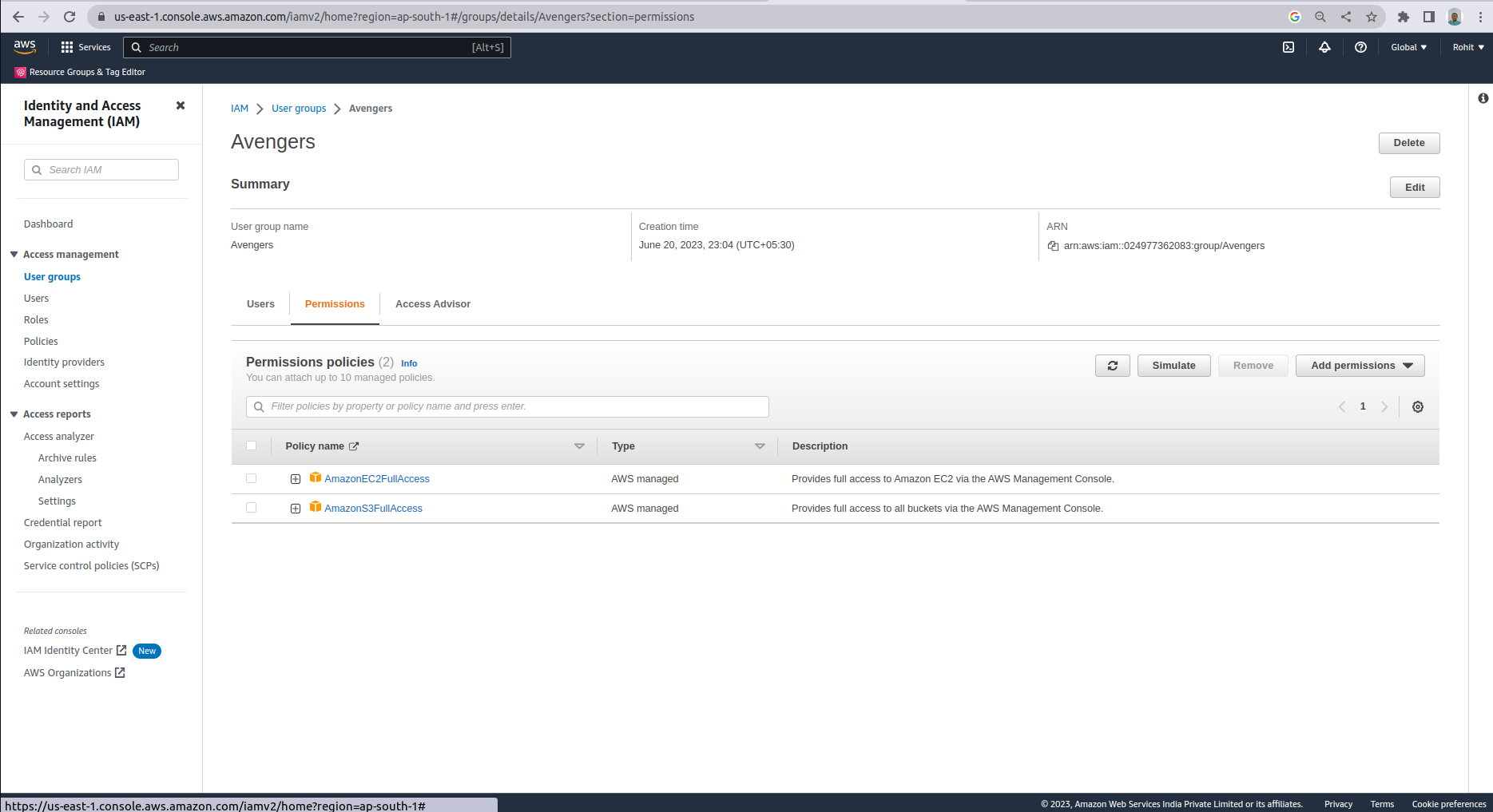The width and height of the screenshot is (1493, 812).
Task: Switch to the Access Advisor tab
Action: pos(433,304)
